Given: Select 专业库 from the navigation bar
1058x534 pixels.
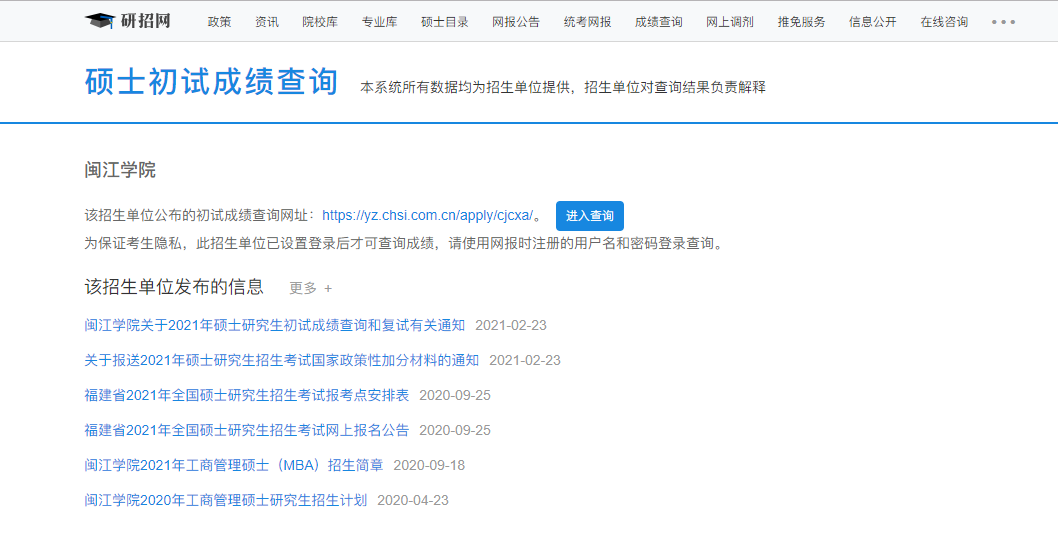Looking at the screenshot, I should tap(379, 22).
